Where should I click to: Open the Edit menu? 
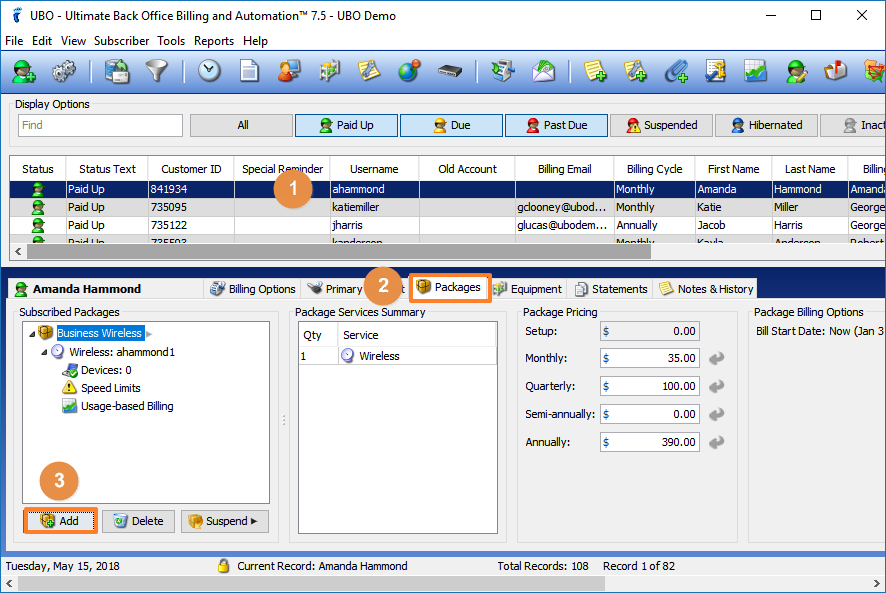point(42,41)
